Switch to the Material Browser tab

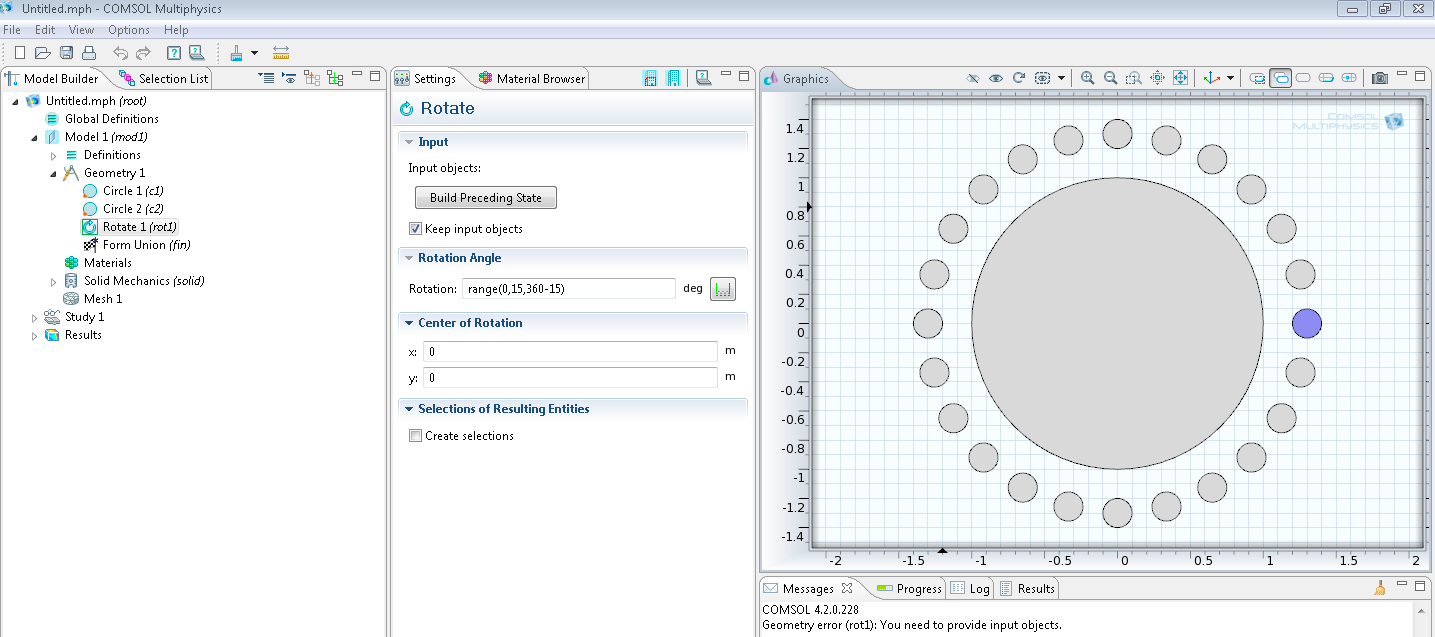(531, 78)
